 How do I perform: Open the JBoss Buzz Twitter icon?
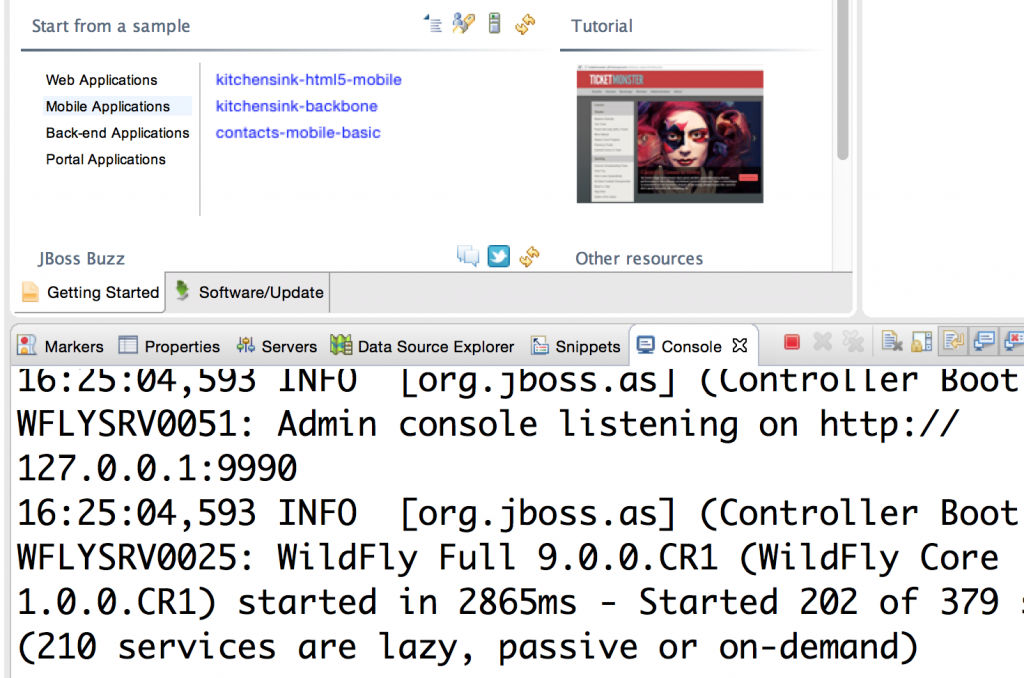click(499, 256)
